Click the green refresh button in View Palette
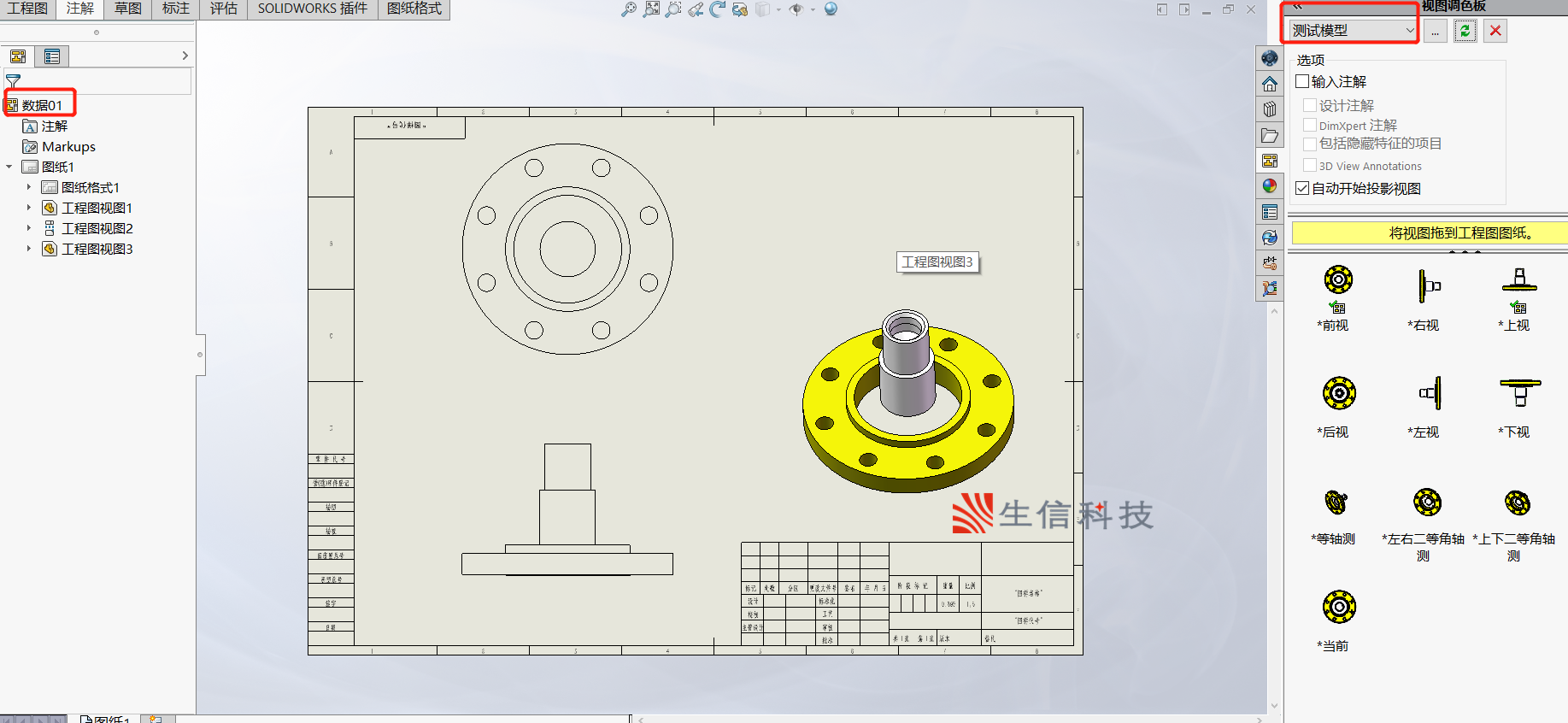Screen dimensions: 1568x723 [1465, 31]
